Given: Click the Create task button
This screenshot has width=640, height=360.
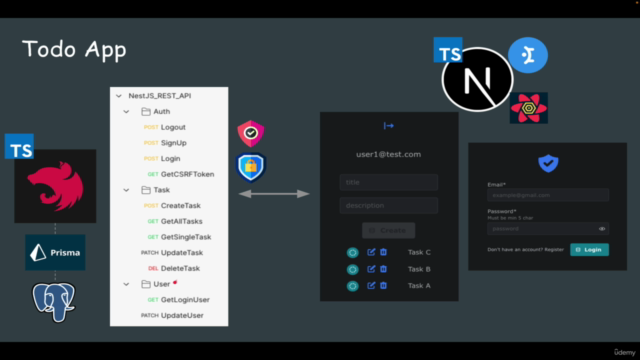Looking at the screenshot, I should click(389, 231).
